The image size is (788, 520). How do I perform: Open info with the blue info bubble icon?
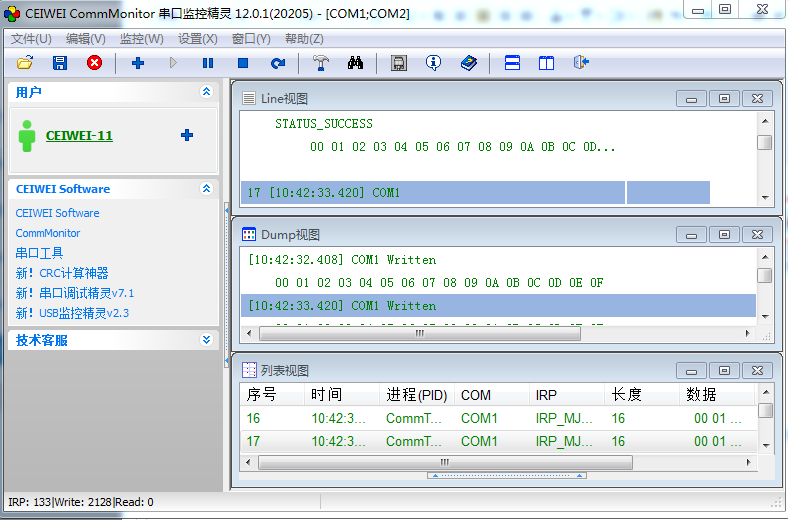pos(433,63)
